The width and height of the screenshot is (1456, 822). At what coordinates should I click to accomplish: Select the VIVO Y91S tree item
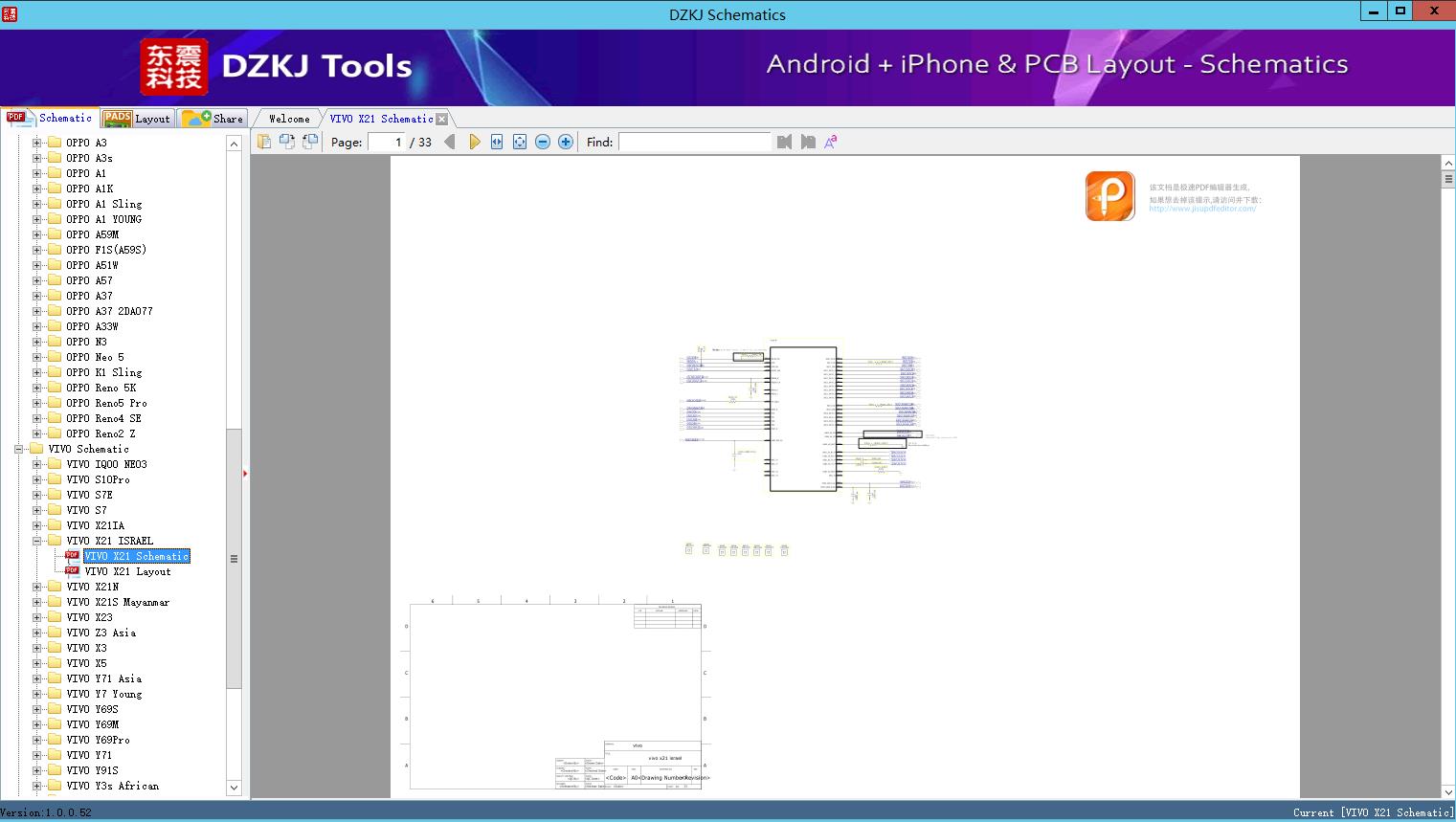pyautogui.click(x=93, y=770)
